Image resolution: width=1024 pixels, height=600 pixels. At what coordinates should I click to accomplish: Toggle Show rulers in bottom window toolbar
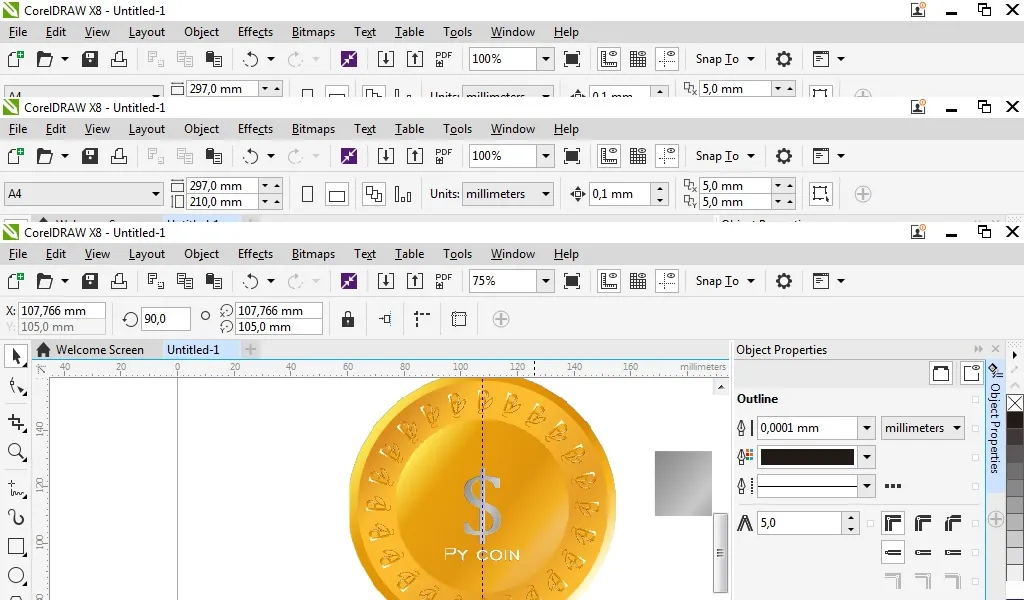point(609,281)
